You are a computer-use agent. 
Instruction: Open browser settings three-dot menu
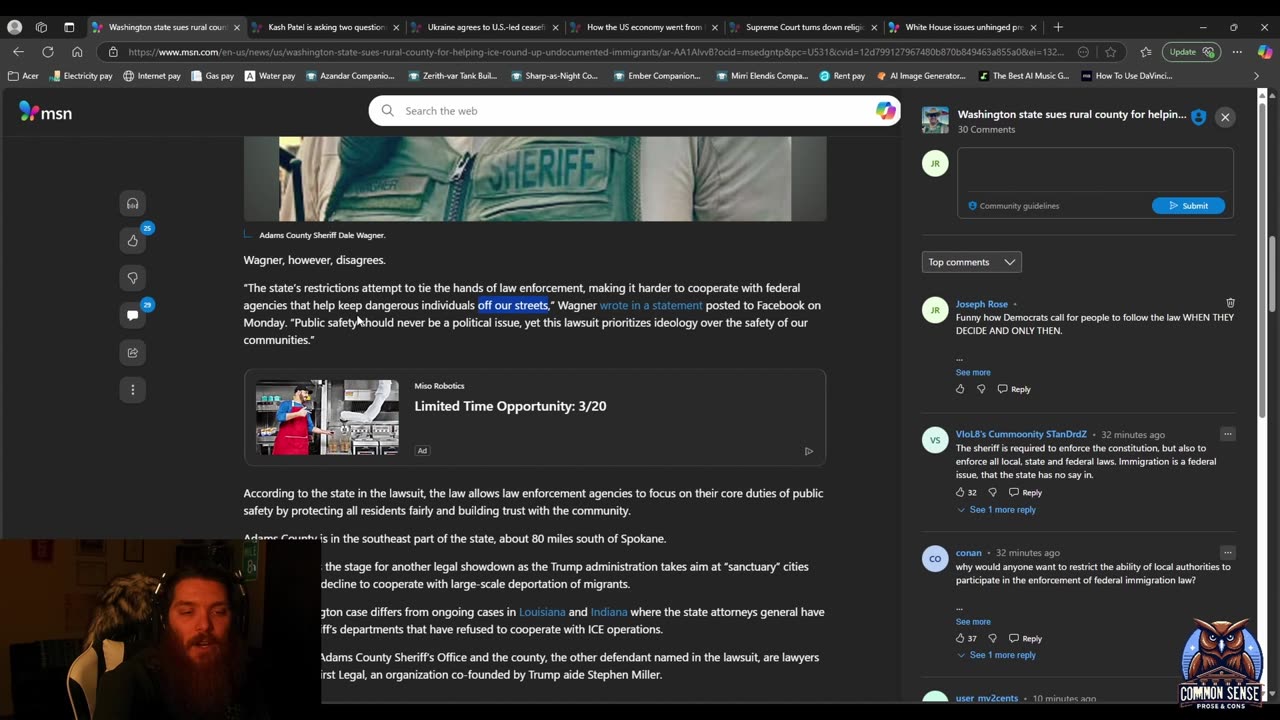click(x=1237, y=52)
